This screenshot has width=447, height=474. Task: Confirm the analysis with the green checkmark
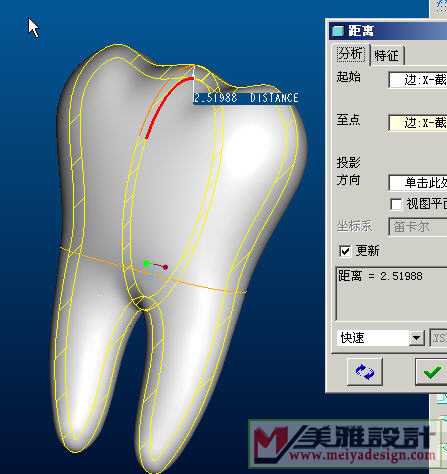(x=431, y=371)
